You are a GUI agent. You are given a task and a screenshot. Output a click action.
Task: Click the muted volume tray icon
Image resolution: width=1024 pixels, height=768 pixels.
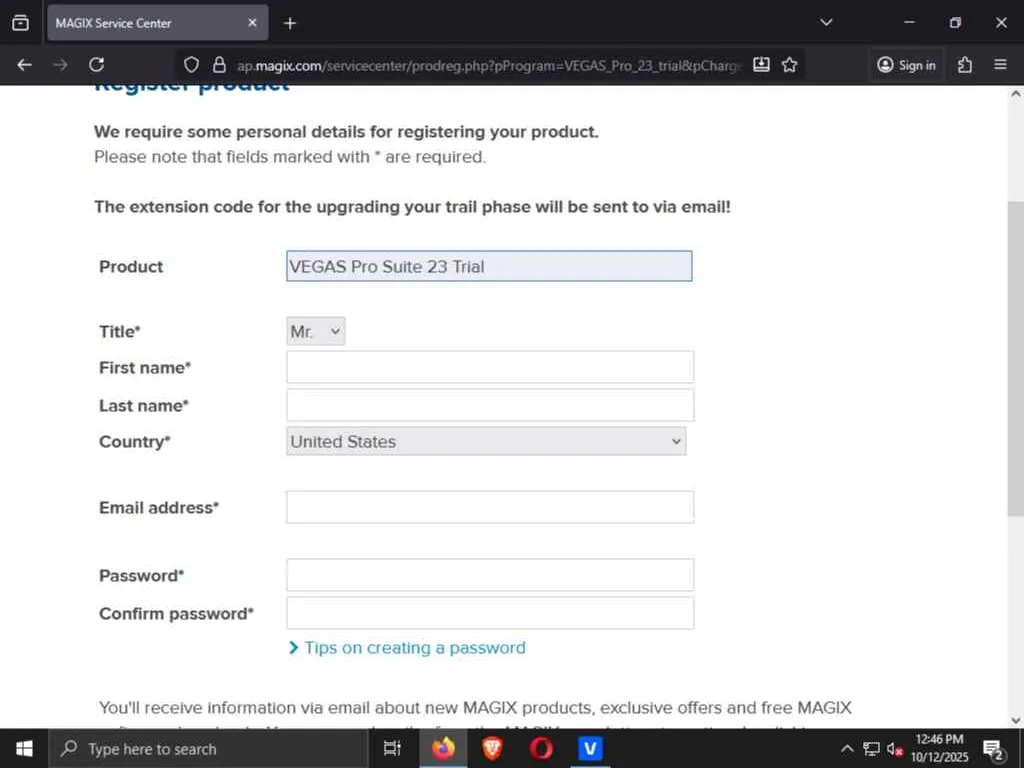(895, 748)
